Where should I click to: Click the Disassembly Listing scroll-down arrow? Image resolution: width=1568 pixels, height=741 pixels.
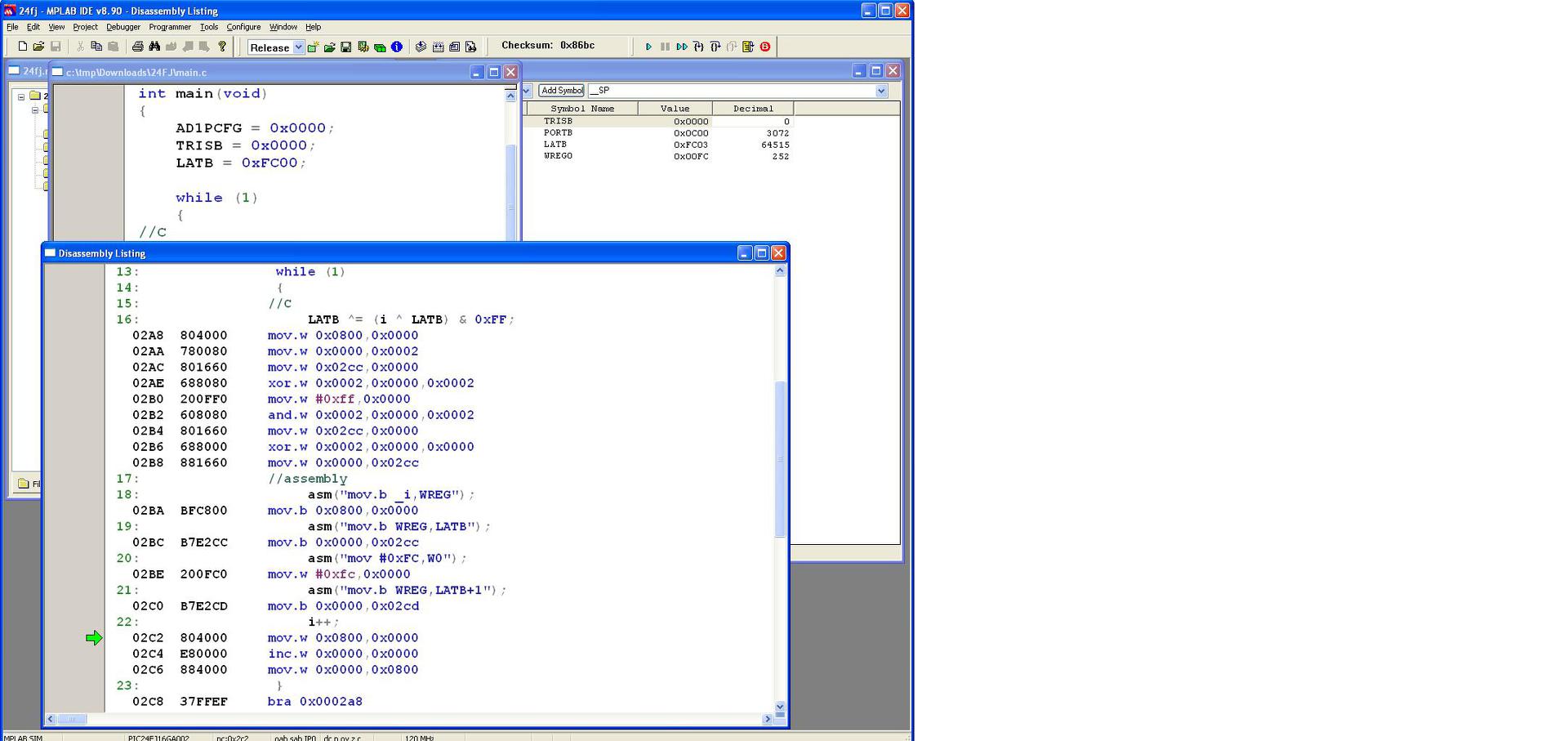pyautogui.click(x=780, y=707)
